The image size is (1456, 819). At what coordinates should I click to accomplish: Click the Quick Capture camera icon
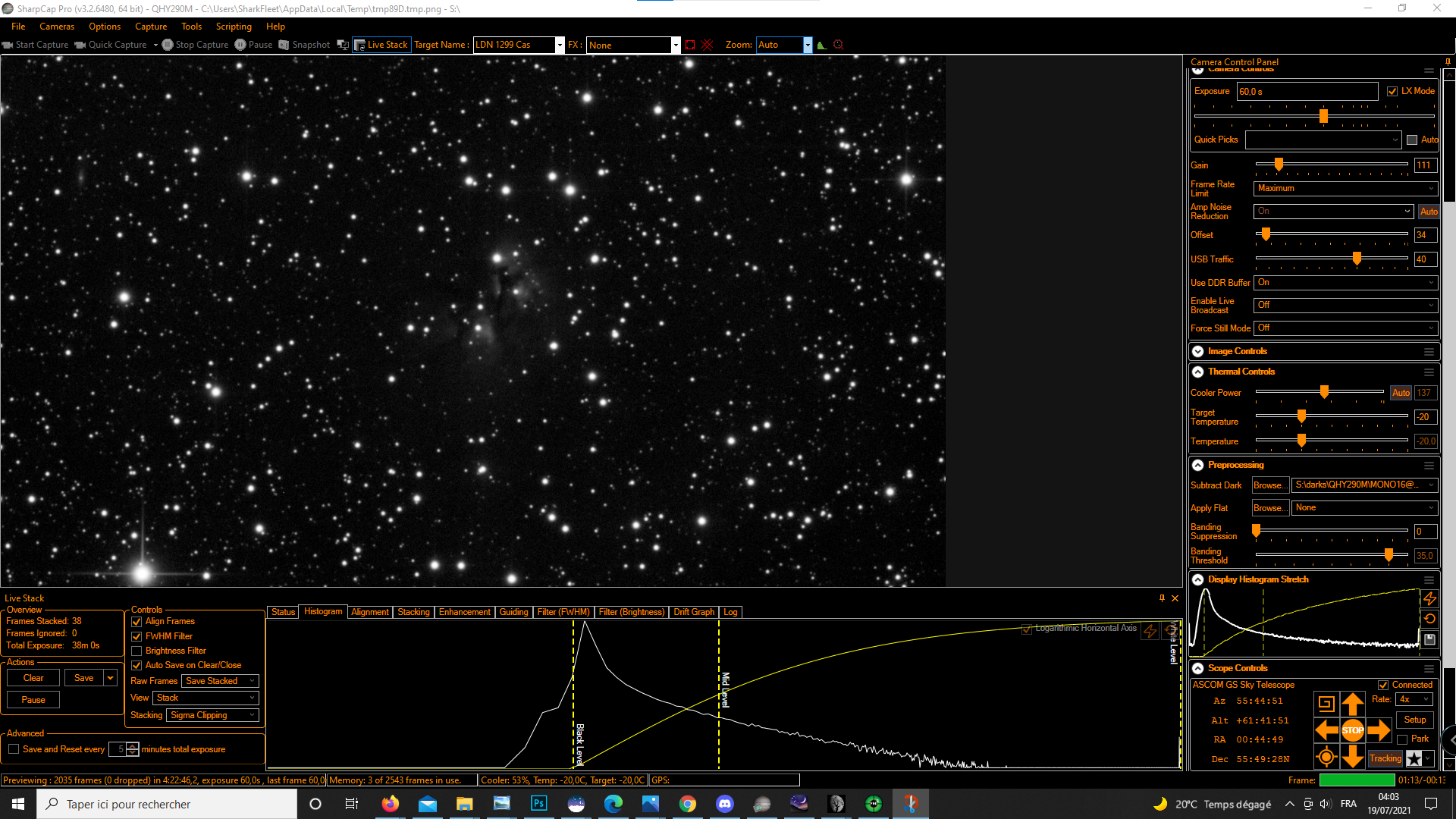80,45
